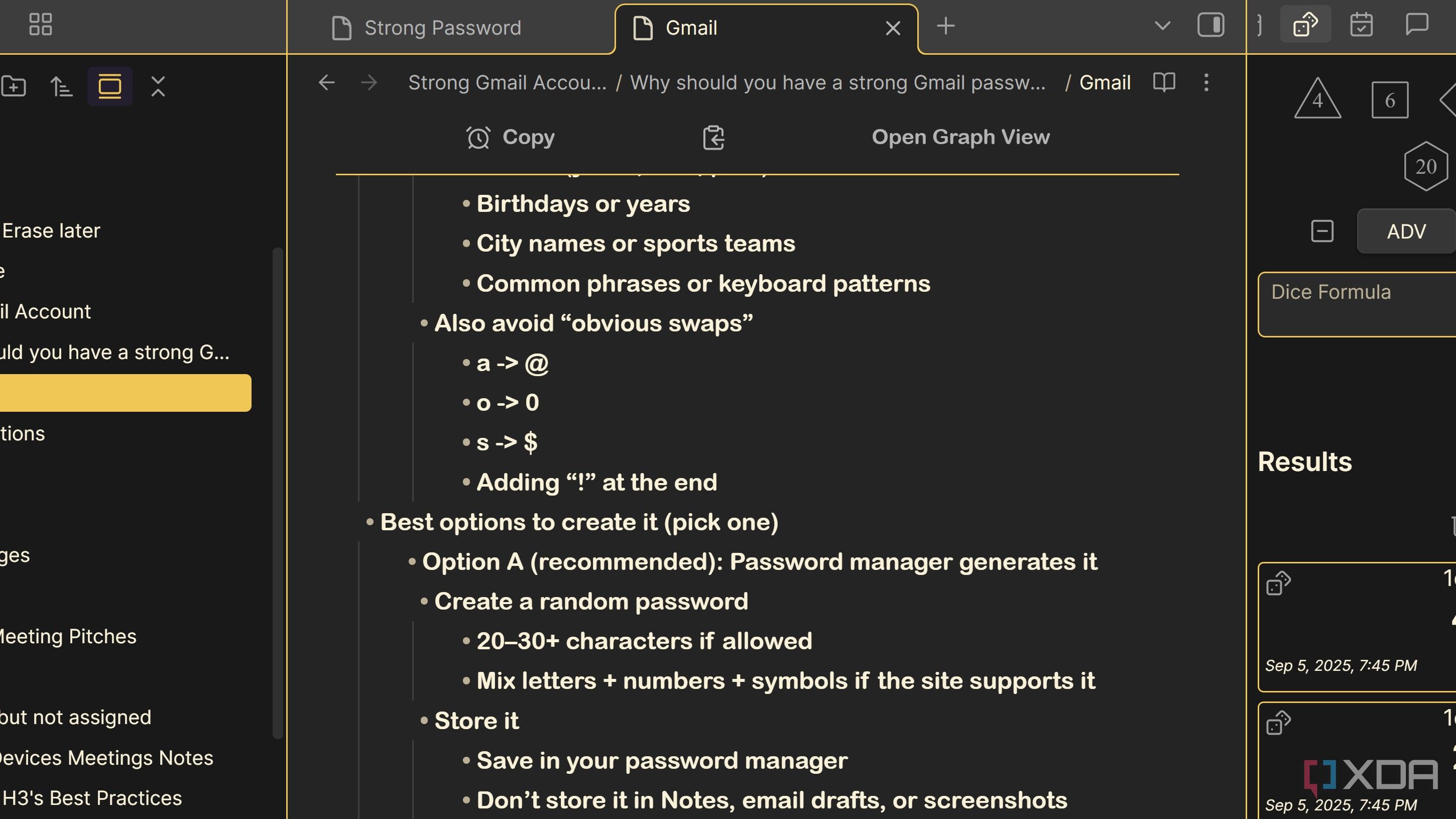Open the comments chat sidebar tab
1456x819 pixels.
pos(1416,25)
